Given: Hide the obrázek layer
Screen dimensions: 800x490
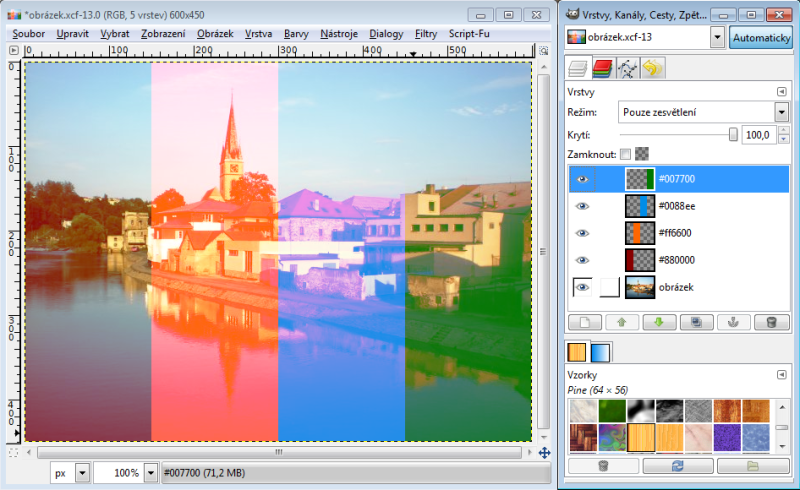Looking at the screenshot, I should tap(582, 287).
